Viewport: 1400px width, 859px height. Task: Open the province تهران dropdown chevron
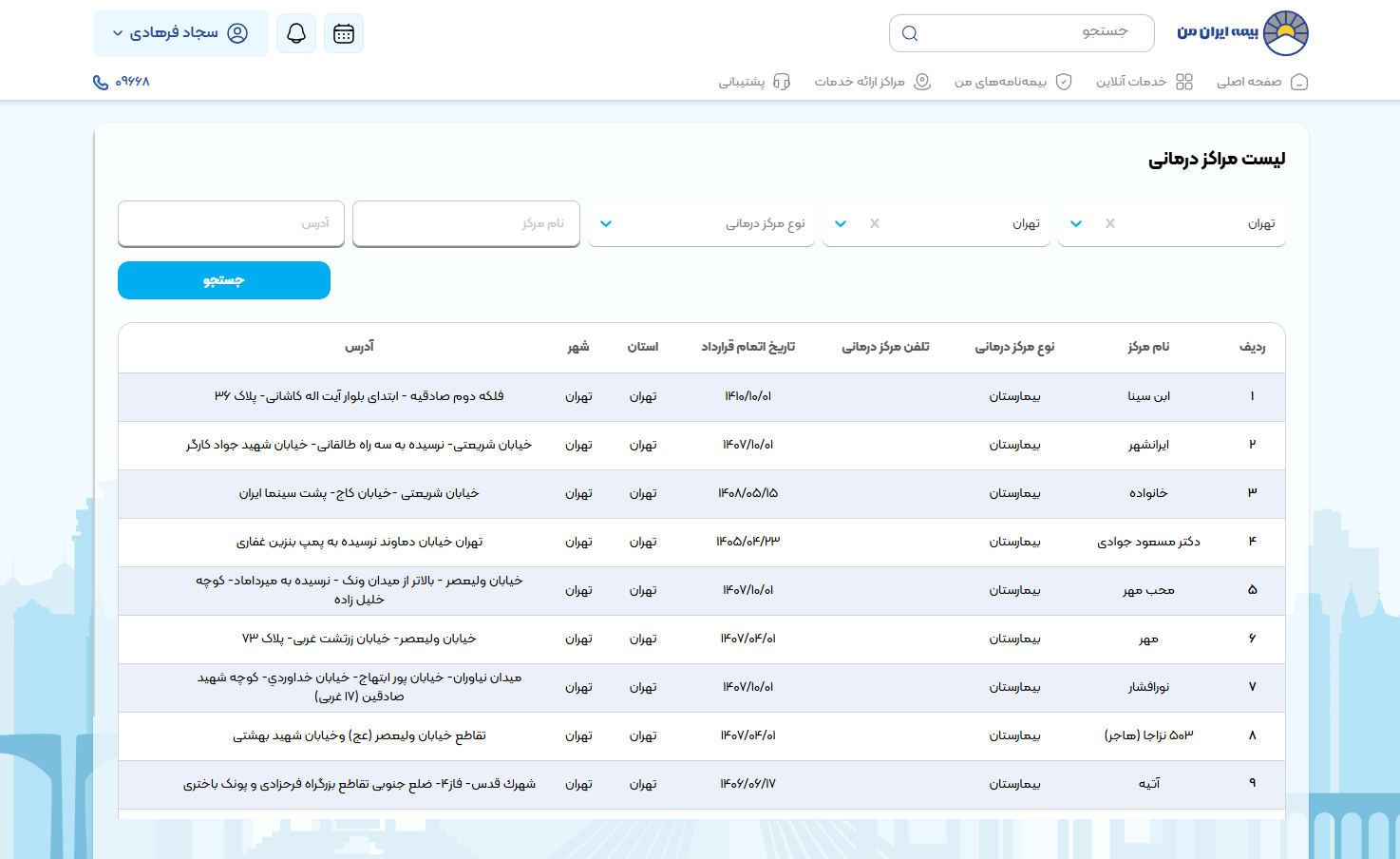click(x=1075, y=223)
